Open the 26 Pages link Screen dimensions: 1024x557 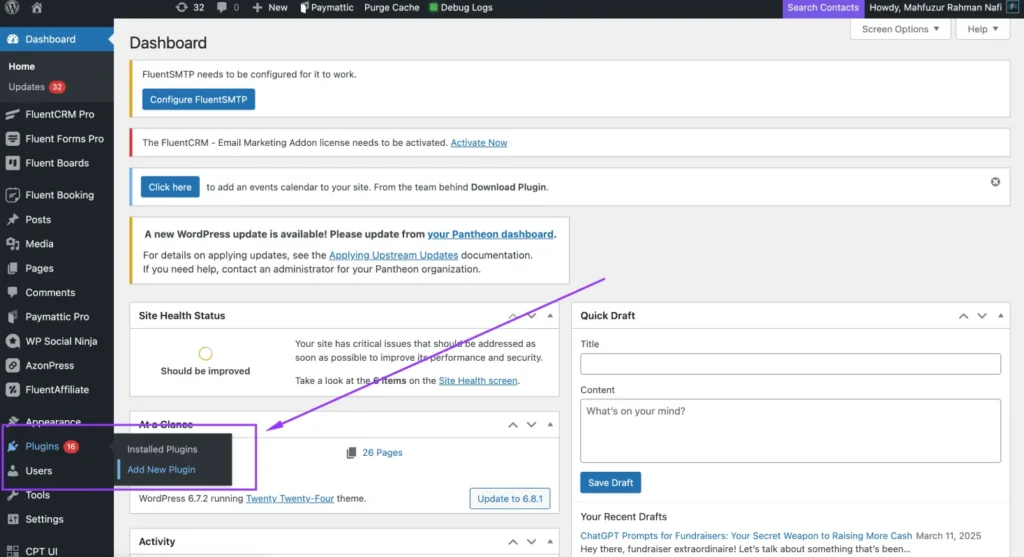pyautogui.click(x=382, y=453)
